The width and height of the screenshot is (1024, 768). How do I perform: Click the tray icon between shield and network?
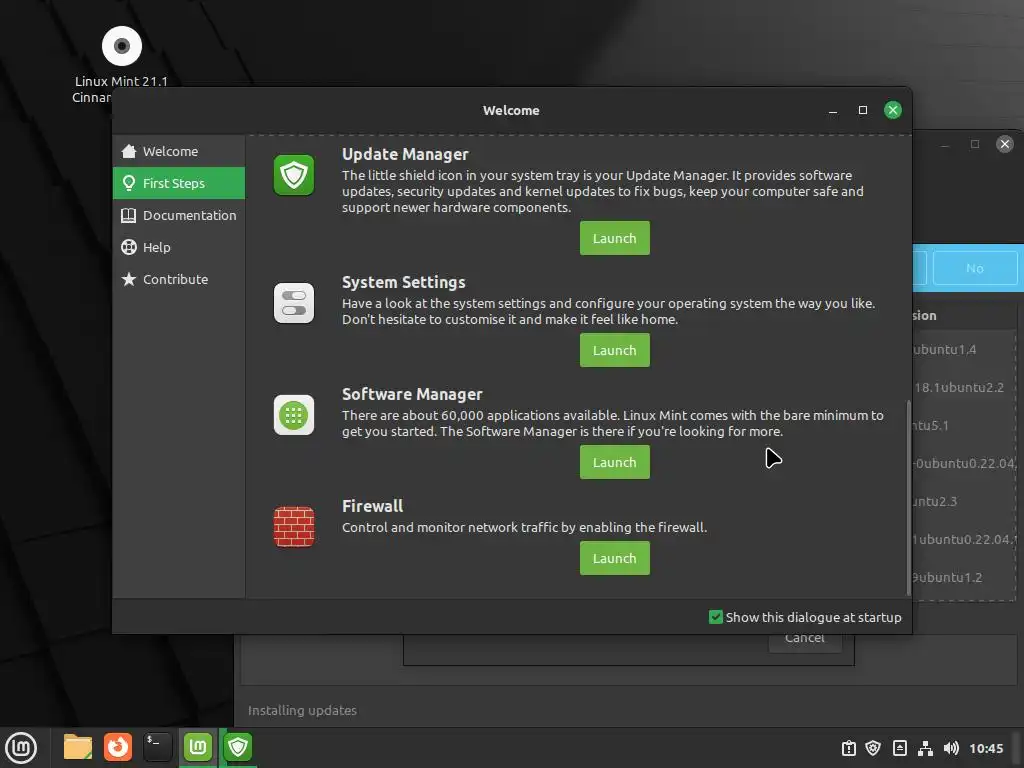click(899, 748)
